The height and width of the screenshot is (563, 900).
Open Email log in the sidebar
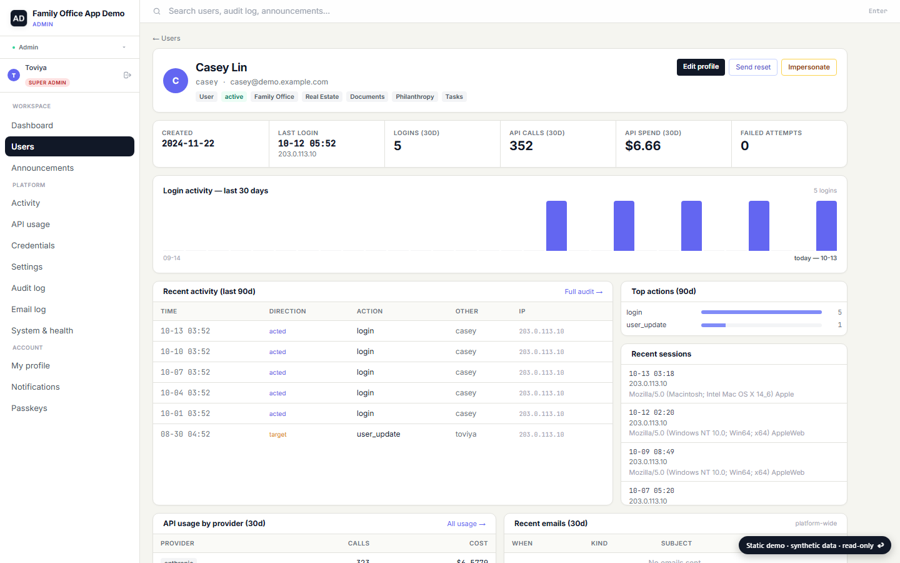[69, 309]
